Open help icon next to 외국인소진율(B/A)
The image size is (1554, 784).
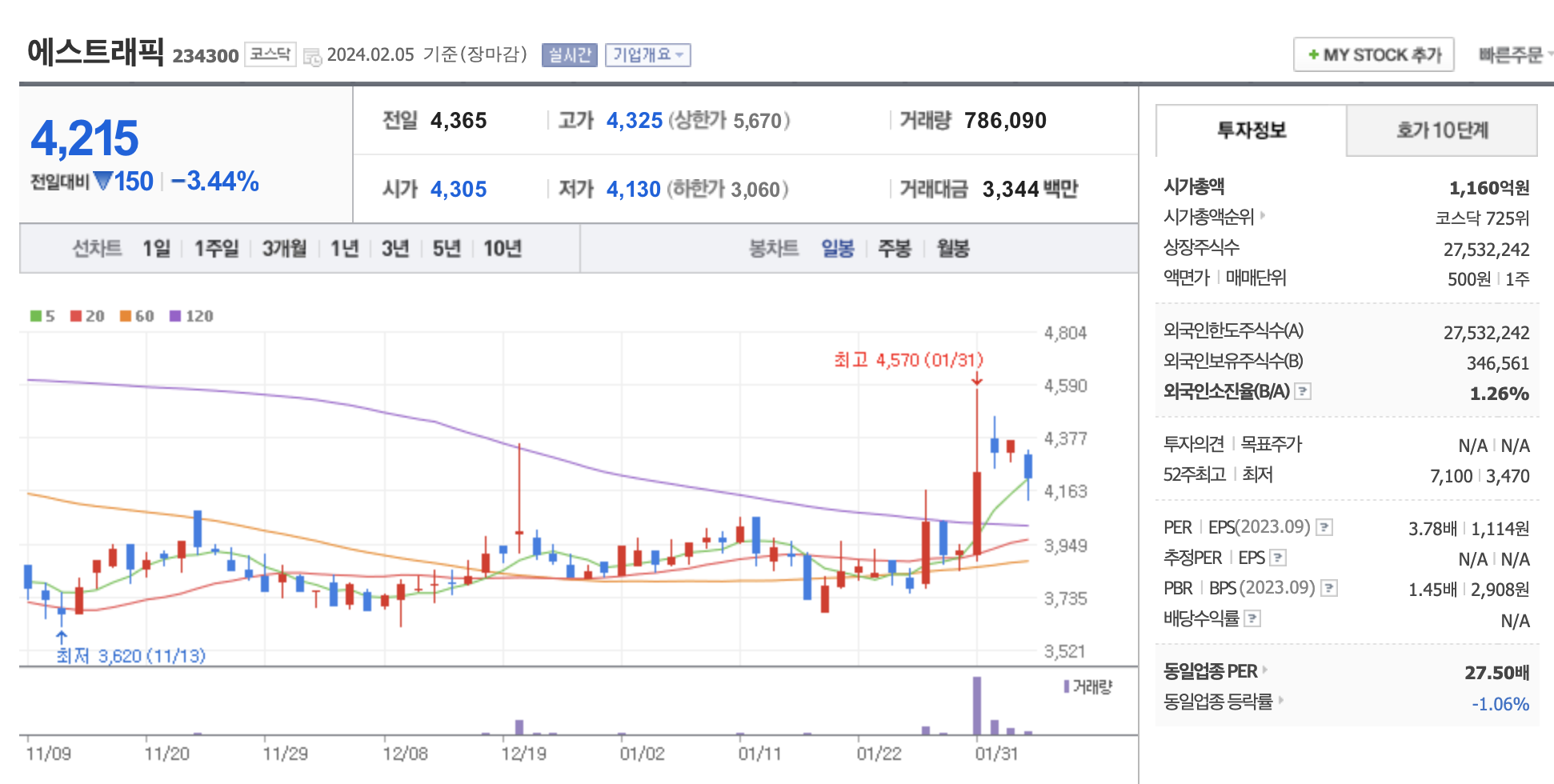(1303, 391)
